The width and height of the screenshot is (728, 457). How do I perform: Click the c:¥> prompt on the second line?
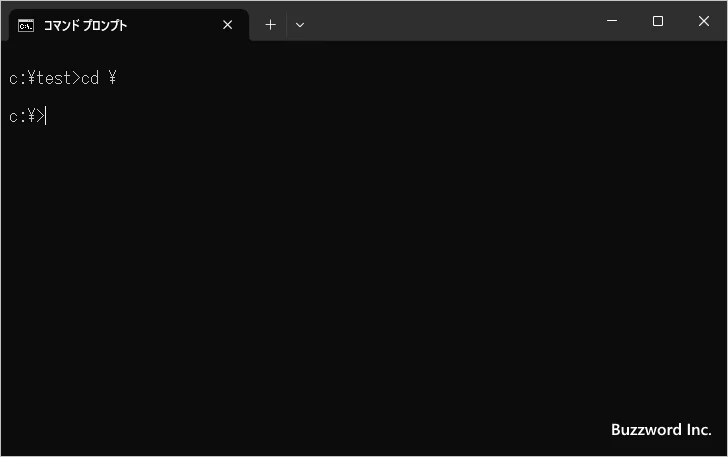pyautogui.click(x=26, y=116)
